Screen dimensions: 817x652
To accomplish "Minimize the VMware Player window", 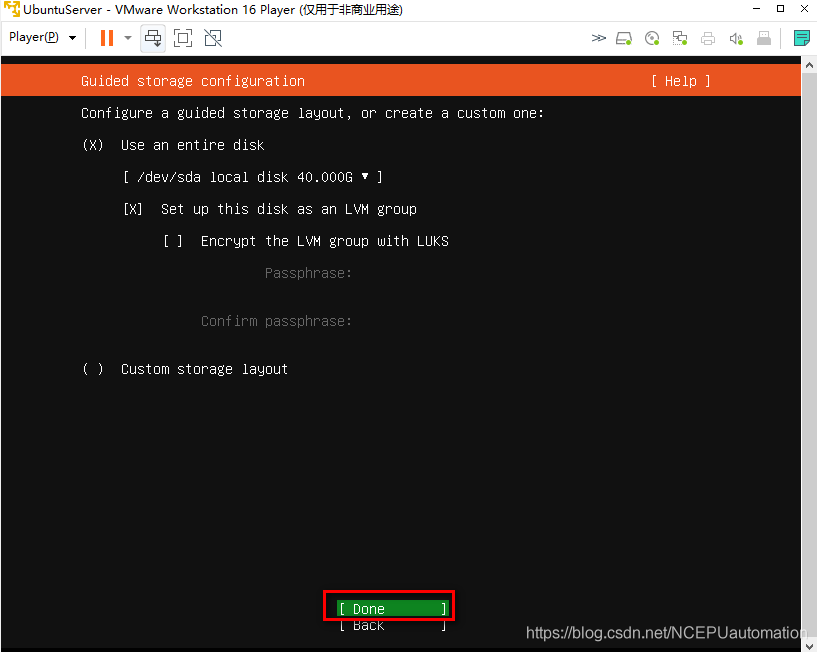I will [757, 9].
